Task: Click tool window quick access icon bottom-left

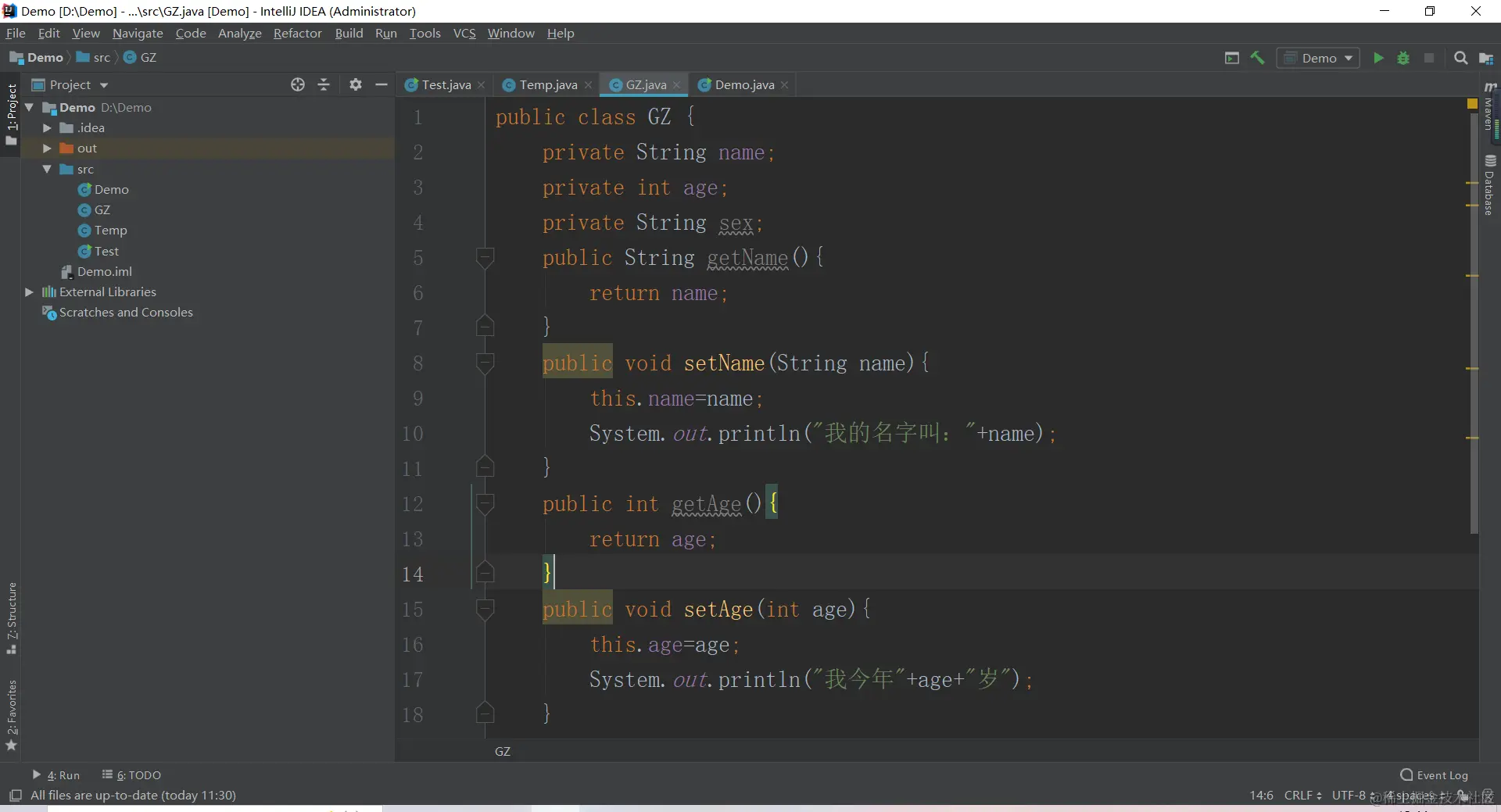Action: point(15,796)
